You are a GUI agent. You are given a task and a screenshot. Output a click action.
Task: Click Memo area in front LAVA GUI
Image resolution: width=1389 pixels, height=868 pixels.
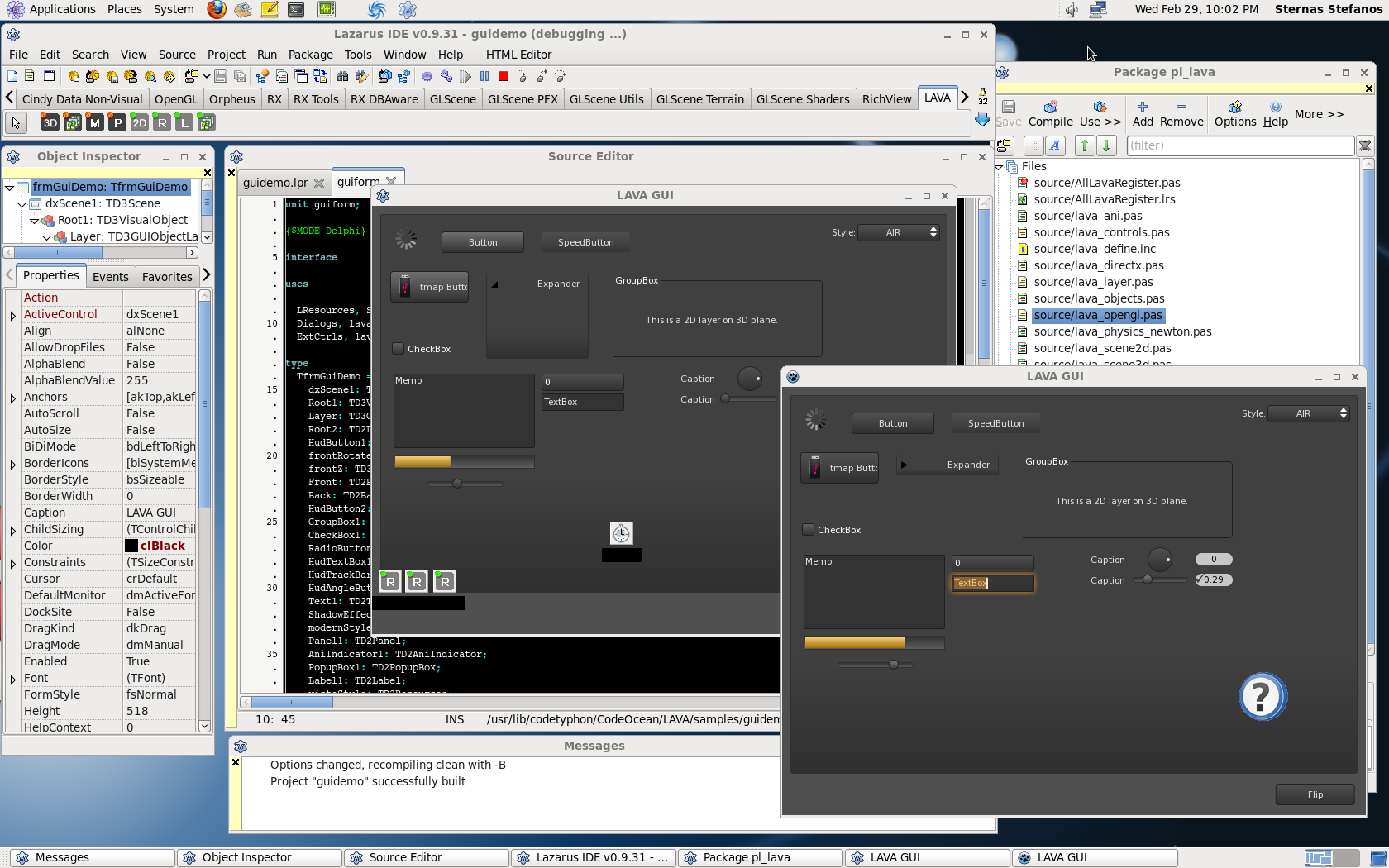[874, 592]
